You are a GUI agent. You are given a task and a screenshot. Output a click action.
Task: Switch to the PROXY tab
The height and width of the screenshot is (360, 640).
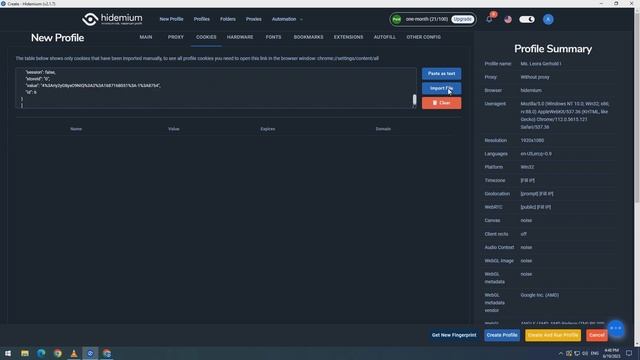pos(176,37)
